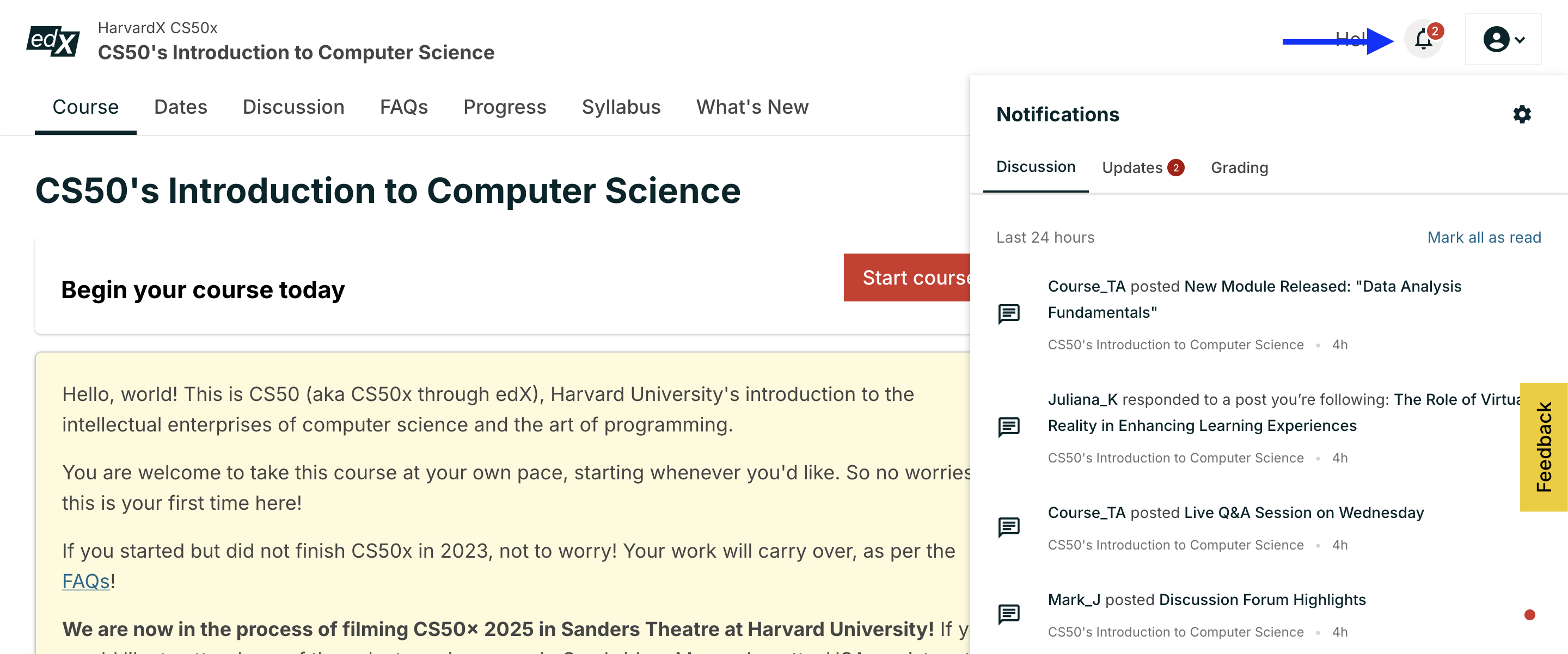This screenshot has width=1568, height=654.
Task: Click the edX logo
Action: click(x=53, y=41)
